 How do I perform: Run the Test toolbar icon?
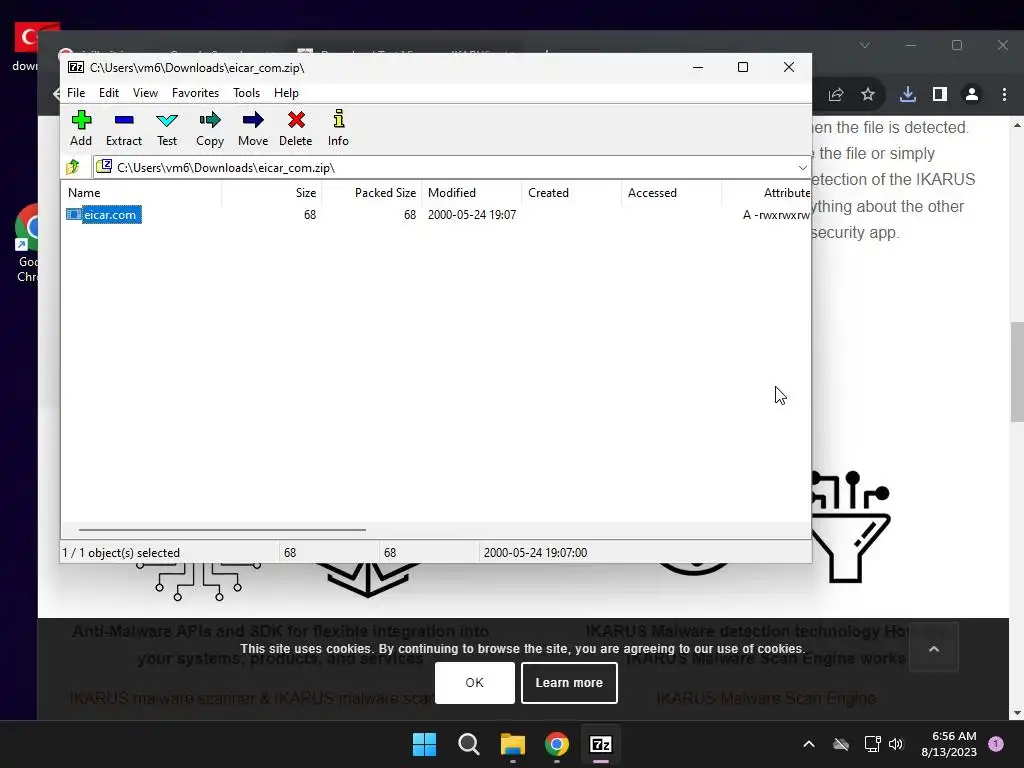point(167,128)
